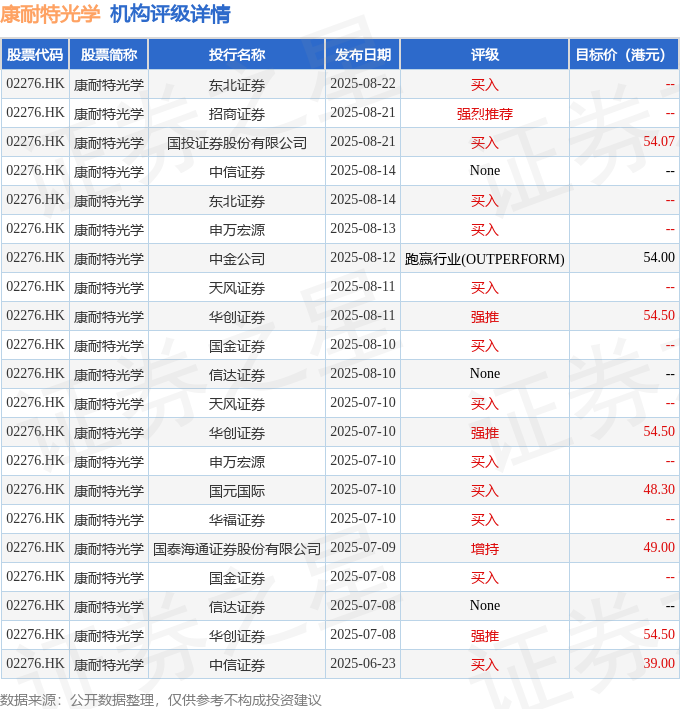Image resolution: width=680 pixels, height=709 pixels.
Task: Click 02276.HK in the 2025-06-23 row
Action: [35, 663]
